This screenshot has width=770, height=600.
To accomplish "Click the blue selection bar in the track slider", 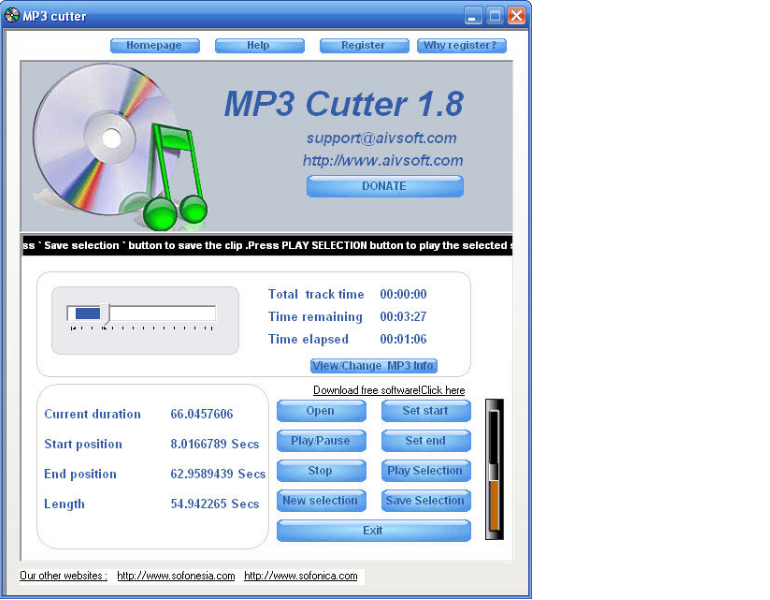I will click(87, 313).
